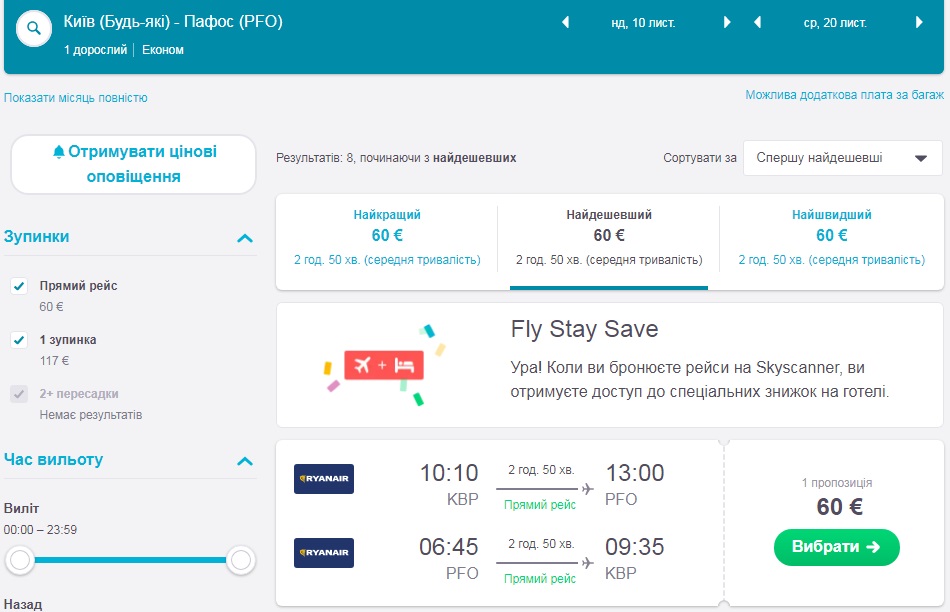Uncheck the Прямий рейс checkbox

coord(19,287)
